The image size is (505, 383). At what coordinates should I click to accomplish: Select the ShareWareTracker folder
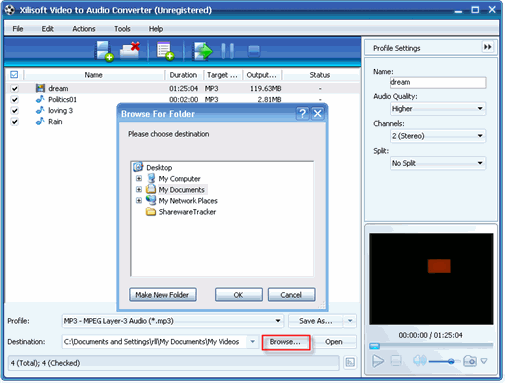pyautogui.click(x=181, y=212)
